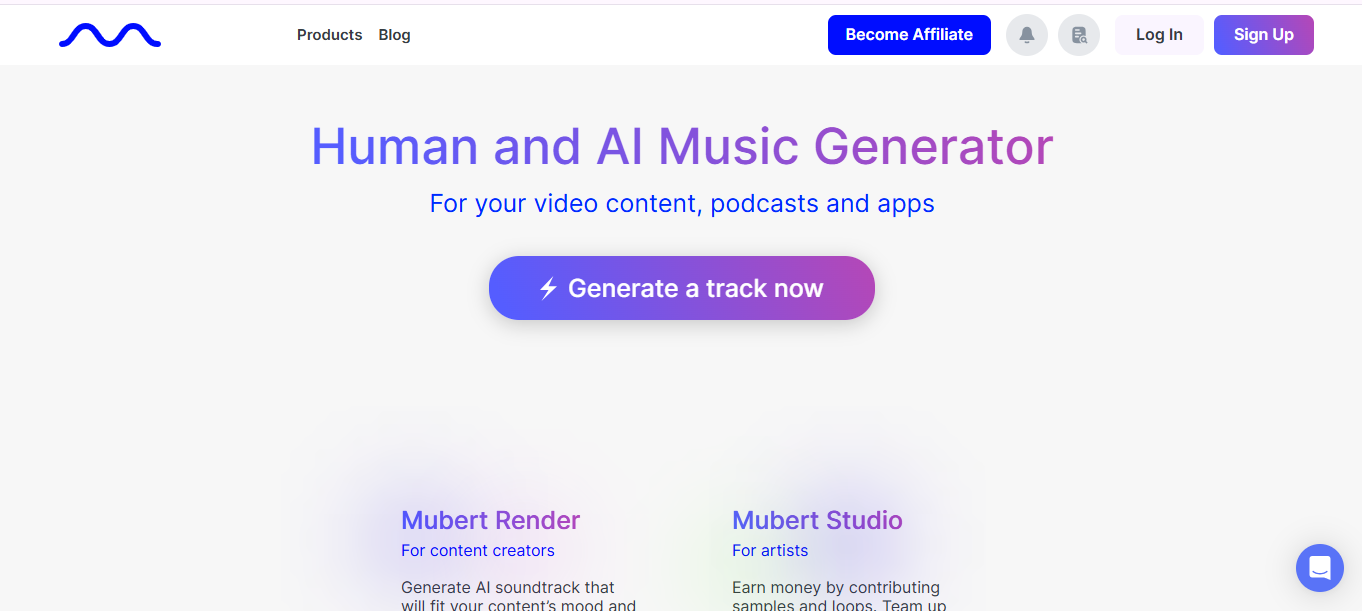Open the chat support bubble icon
The height and width of the screenshot is (611, 1362).
(1320, 568)
